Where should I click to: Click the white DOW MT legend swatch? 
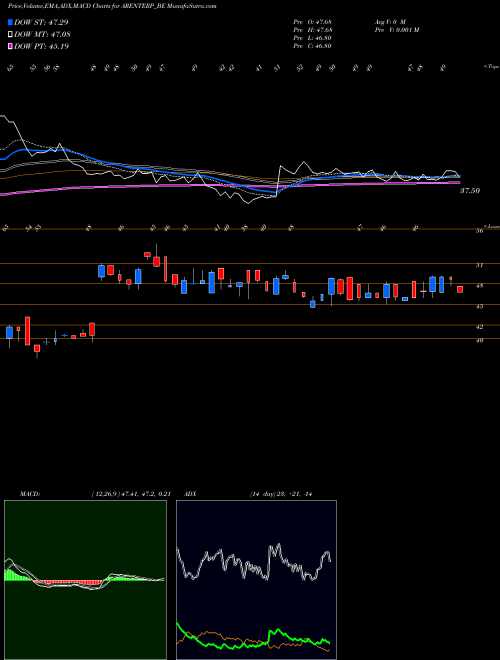pyautogui.click(x=10, y=34)
